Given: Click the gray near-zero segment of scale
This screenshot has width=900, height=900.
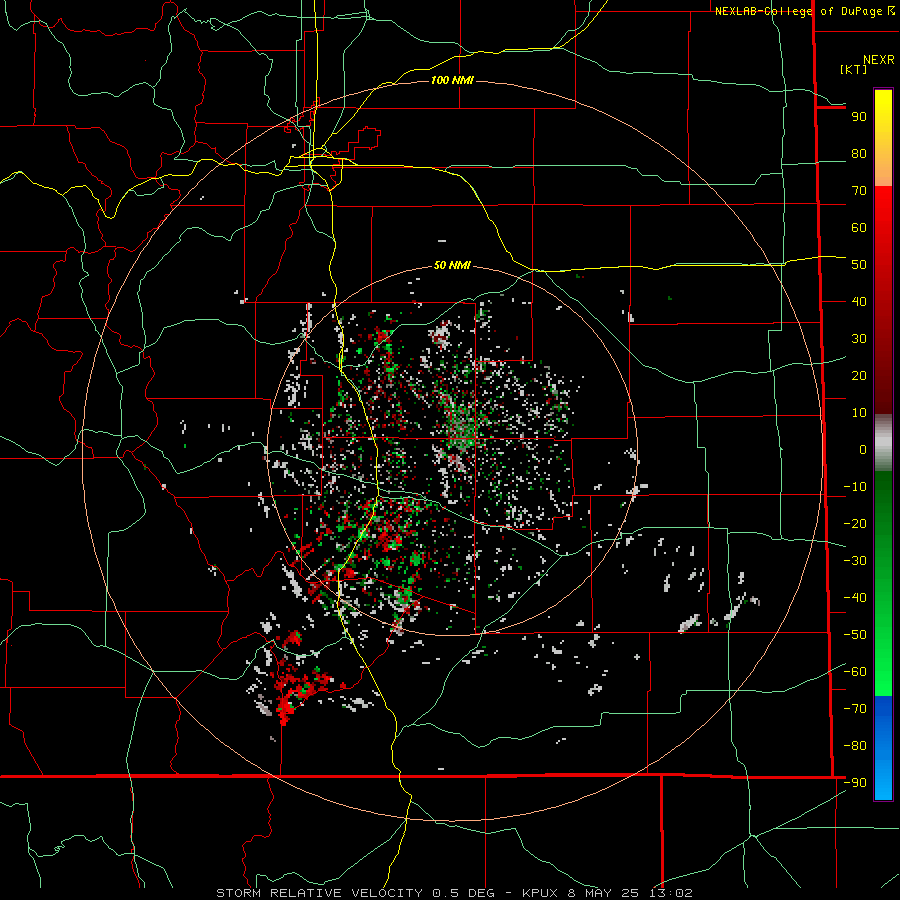Looking at the screenshot, I should coord(883,443).
